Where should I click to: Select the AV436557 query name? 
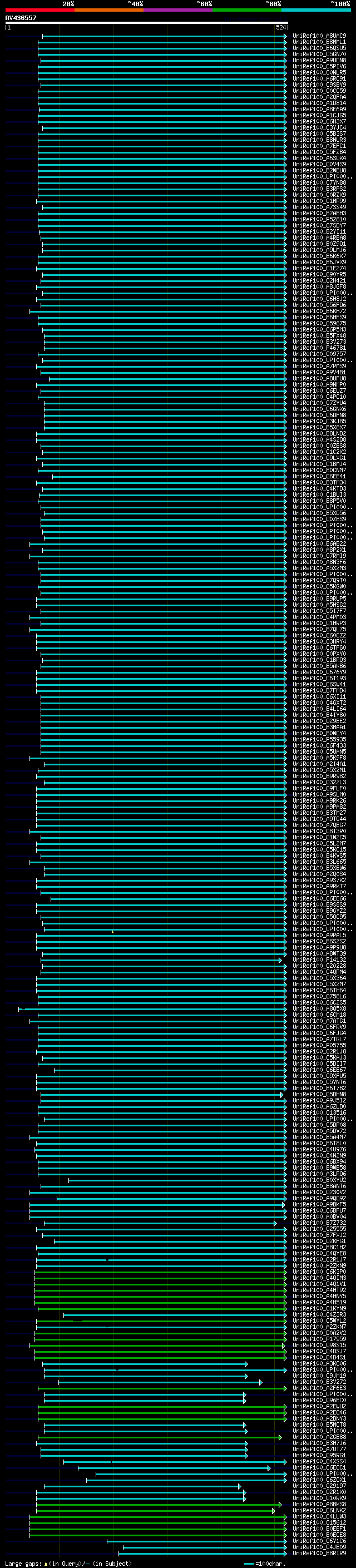(21, 18)
